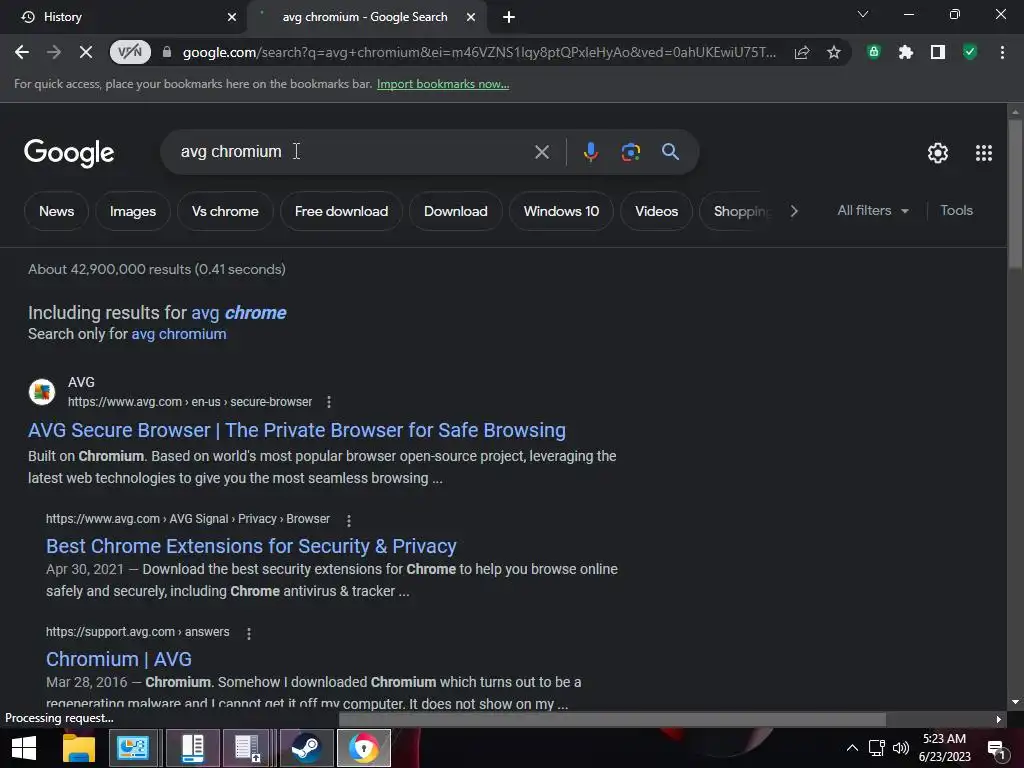Open Google quick settings gear

[x=938, y=153]
